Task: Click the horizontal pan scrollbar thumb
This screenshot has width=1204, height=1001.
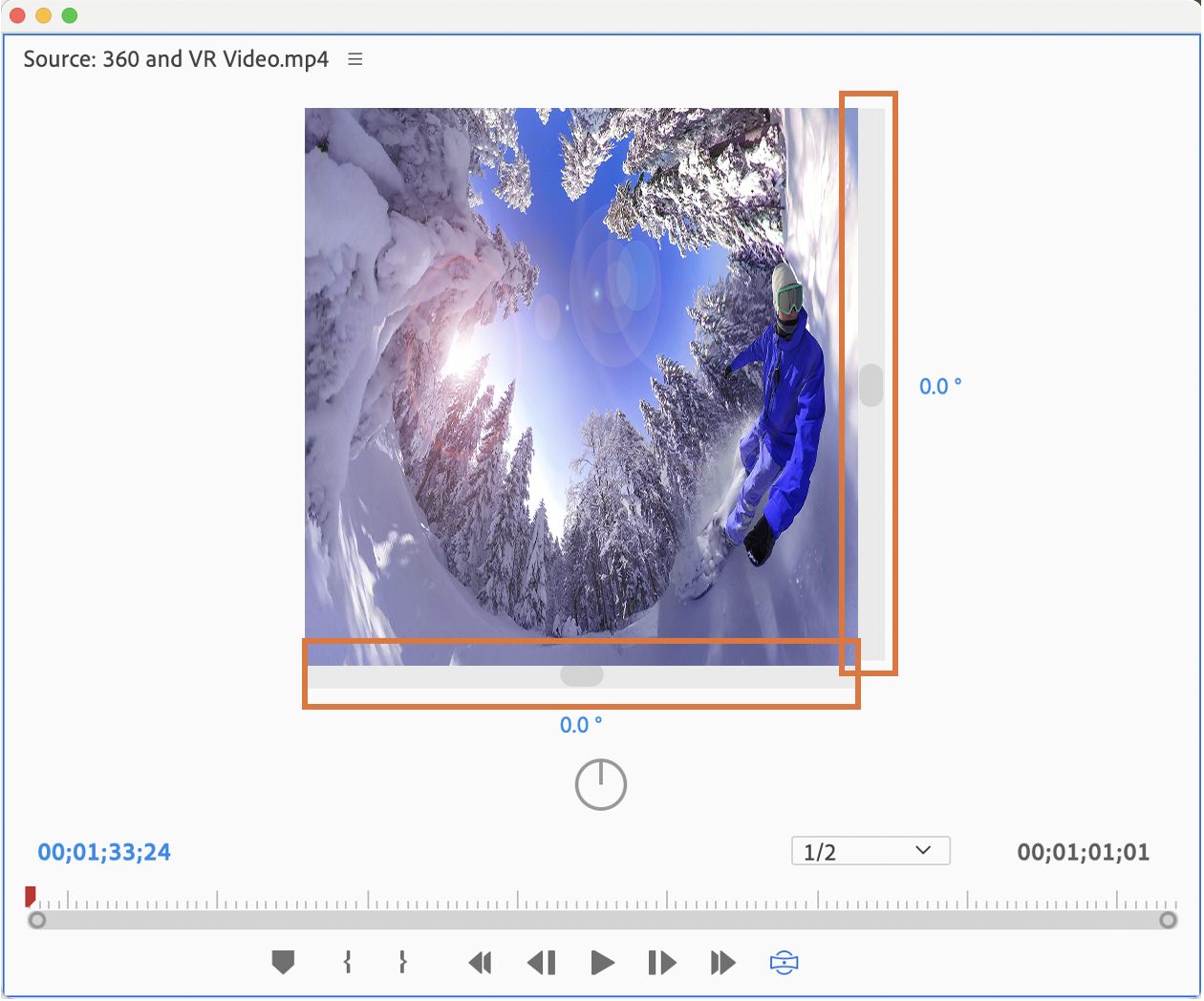Action: point(582,675)
